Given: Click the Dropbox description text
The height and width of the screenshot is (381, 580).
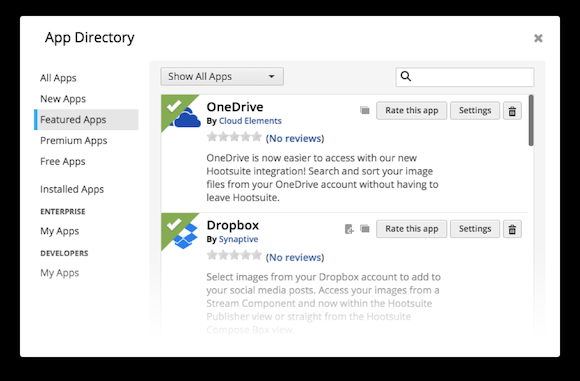Looking at the screenshot, I should pyautogui.click(x=324, y=303).
